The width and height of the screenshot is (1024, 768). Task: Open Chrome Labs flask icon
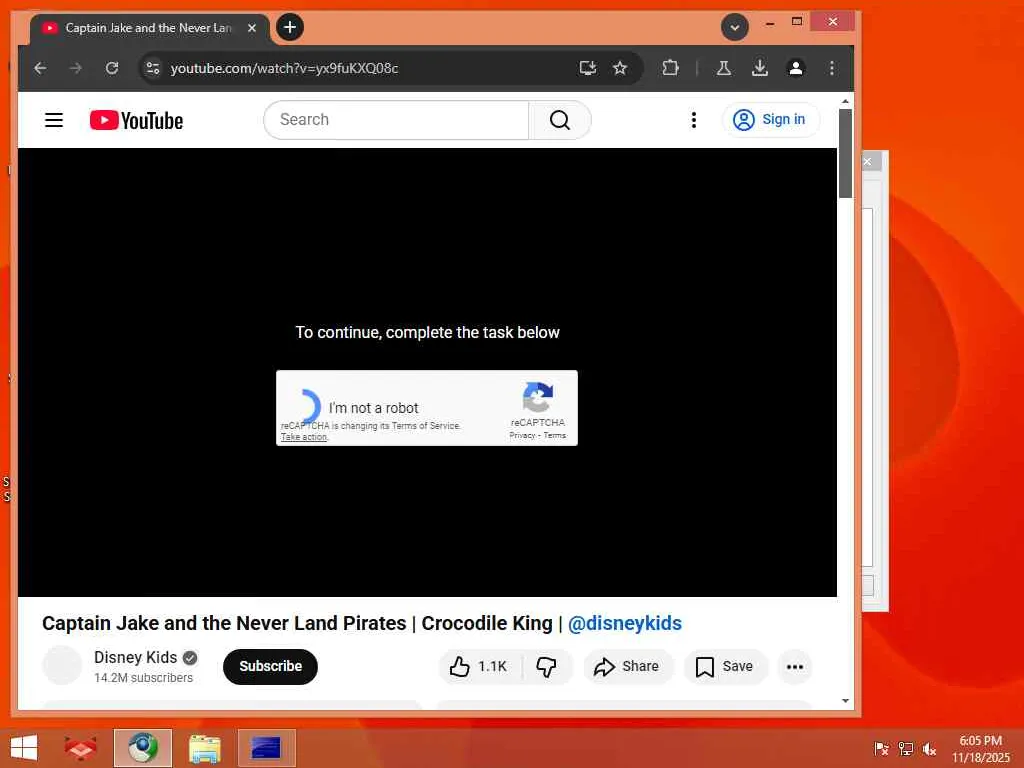pos(724,68)
